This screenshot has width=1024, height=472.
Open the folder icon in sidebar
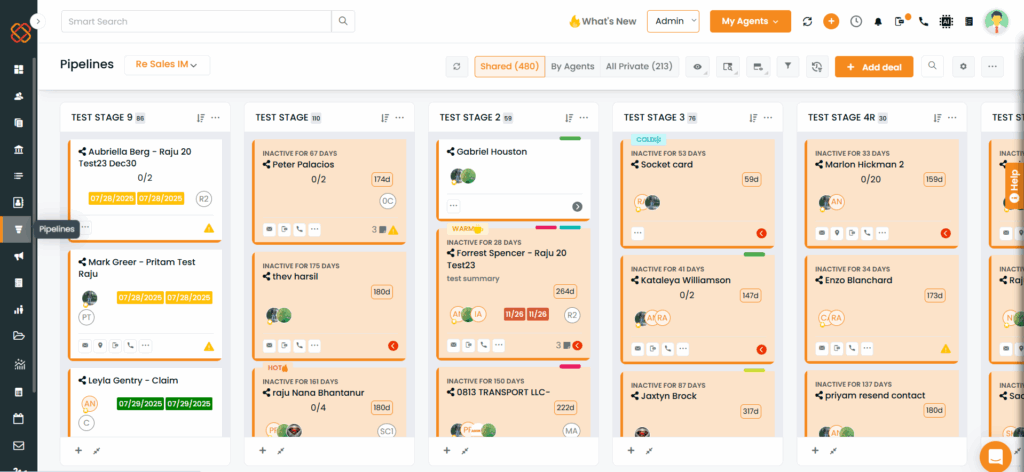18,336
